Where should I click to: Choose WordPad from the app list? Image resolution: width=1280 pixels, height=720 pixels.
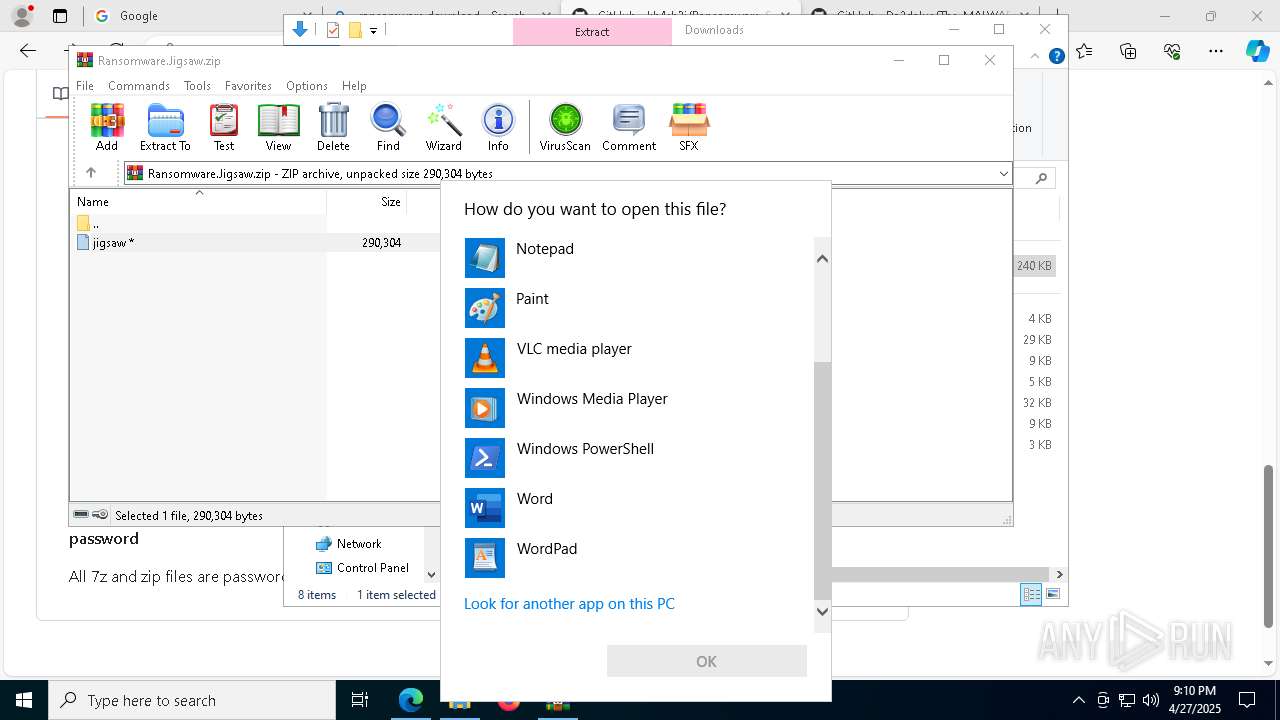(x=638, y=558)
